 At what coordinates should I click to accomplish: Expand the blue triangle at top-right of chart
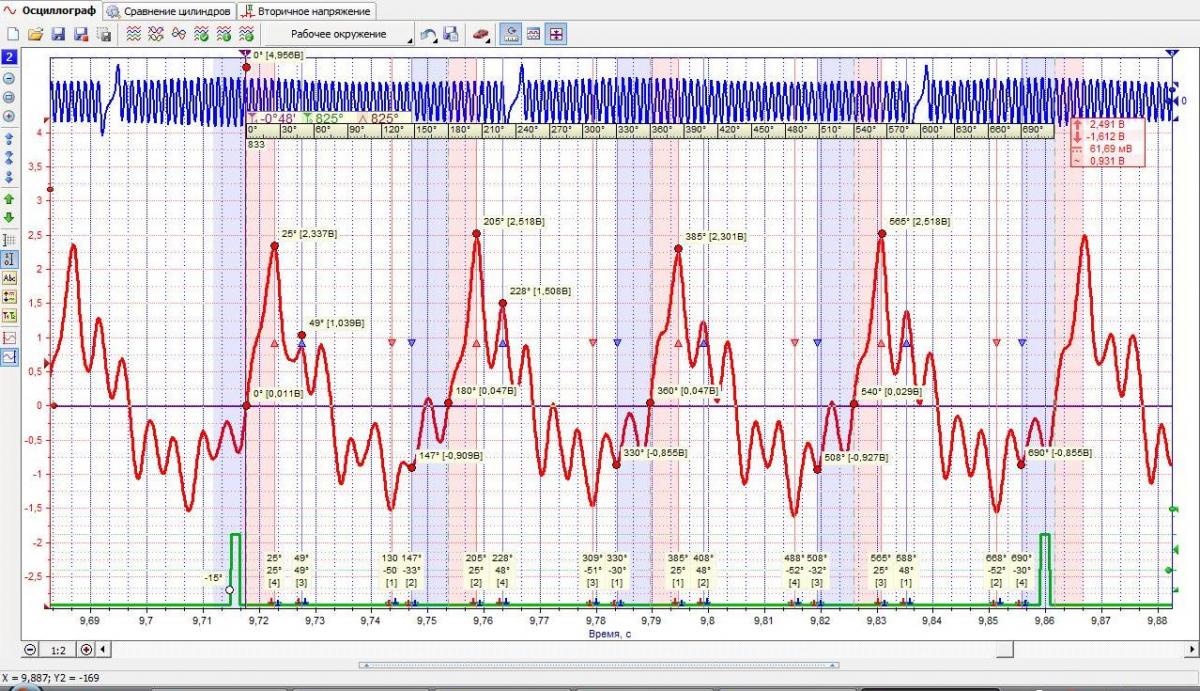1172,52
